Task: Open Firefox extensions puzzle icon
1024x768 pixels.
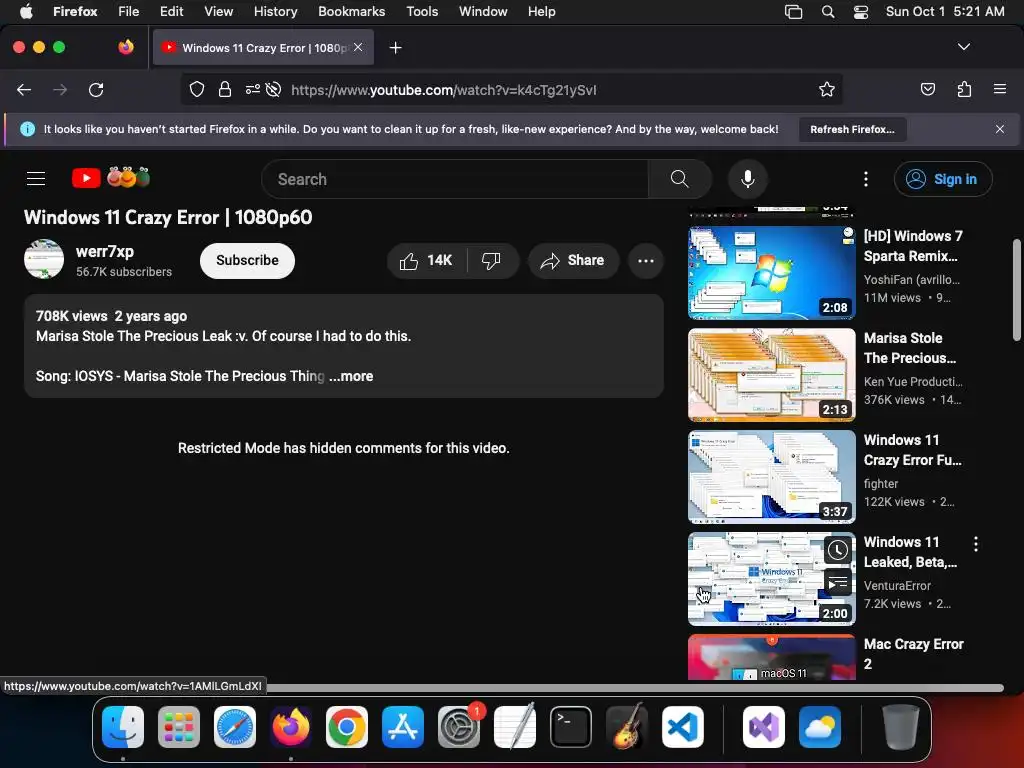Action: coord(964,89)
